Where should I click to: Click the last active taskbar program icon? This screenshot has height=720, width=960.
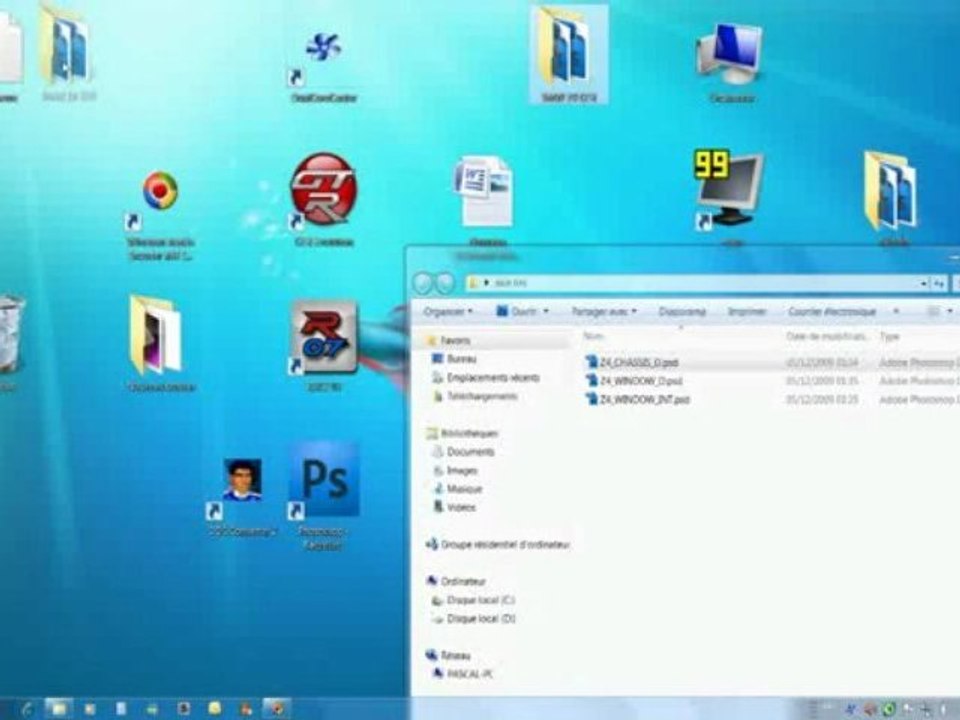point(277,708)
